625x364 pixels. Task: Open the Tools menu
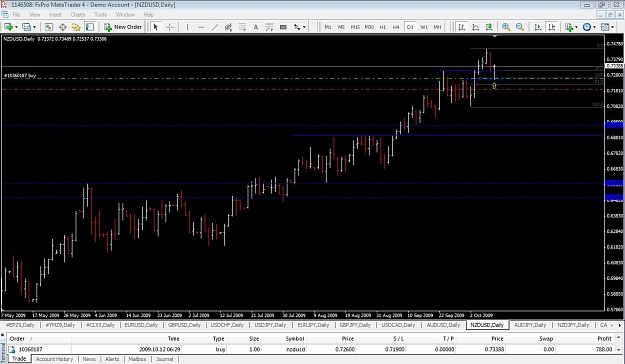coord(100,14)
